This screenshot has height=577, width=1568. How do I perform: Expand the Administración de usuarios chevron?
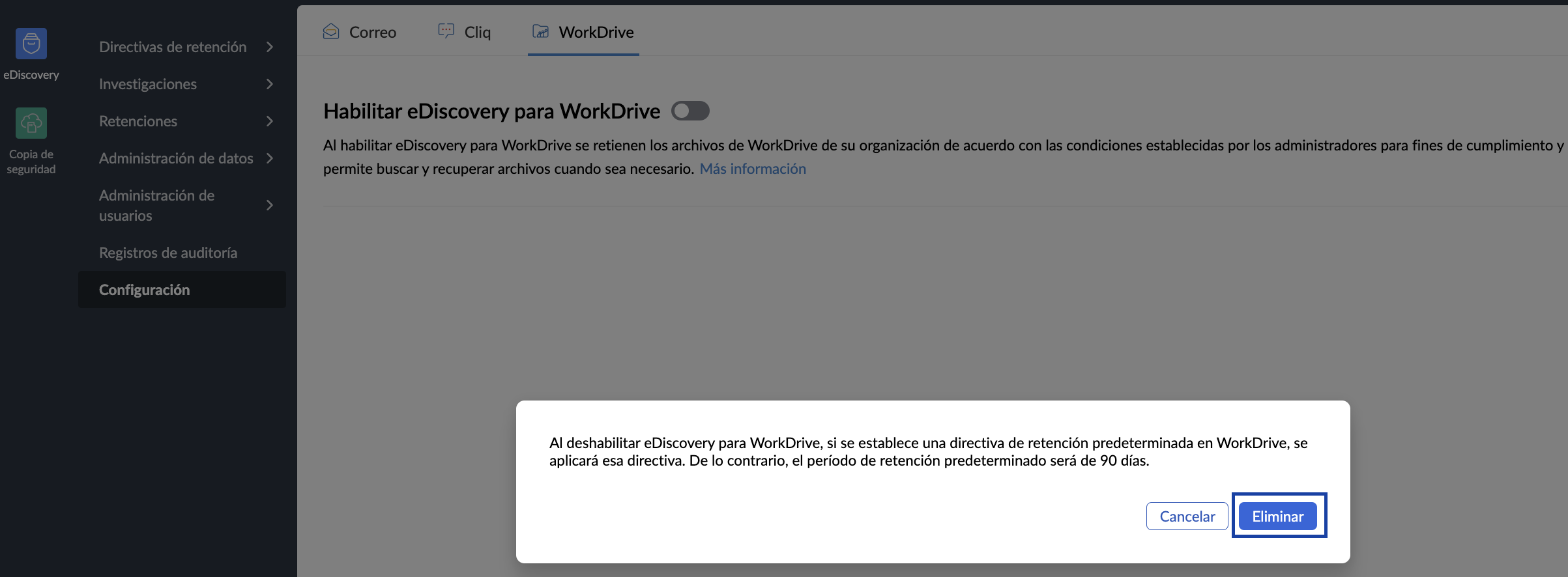(x=270, y=205)
